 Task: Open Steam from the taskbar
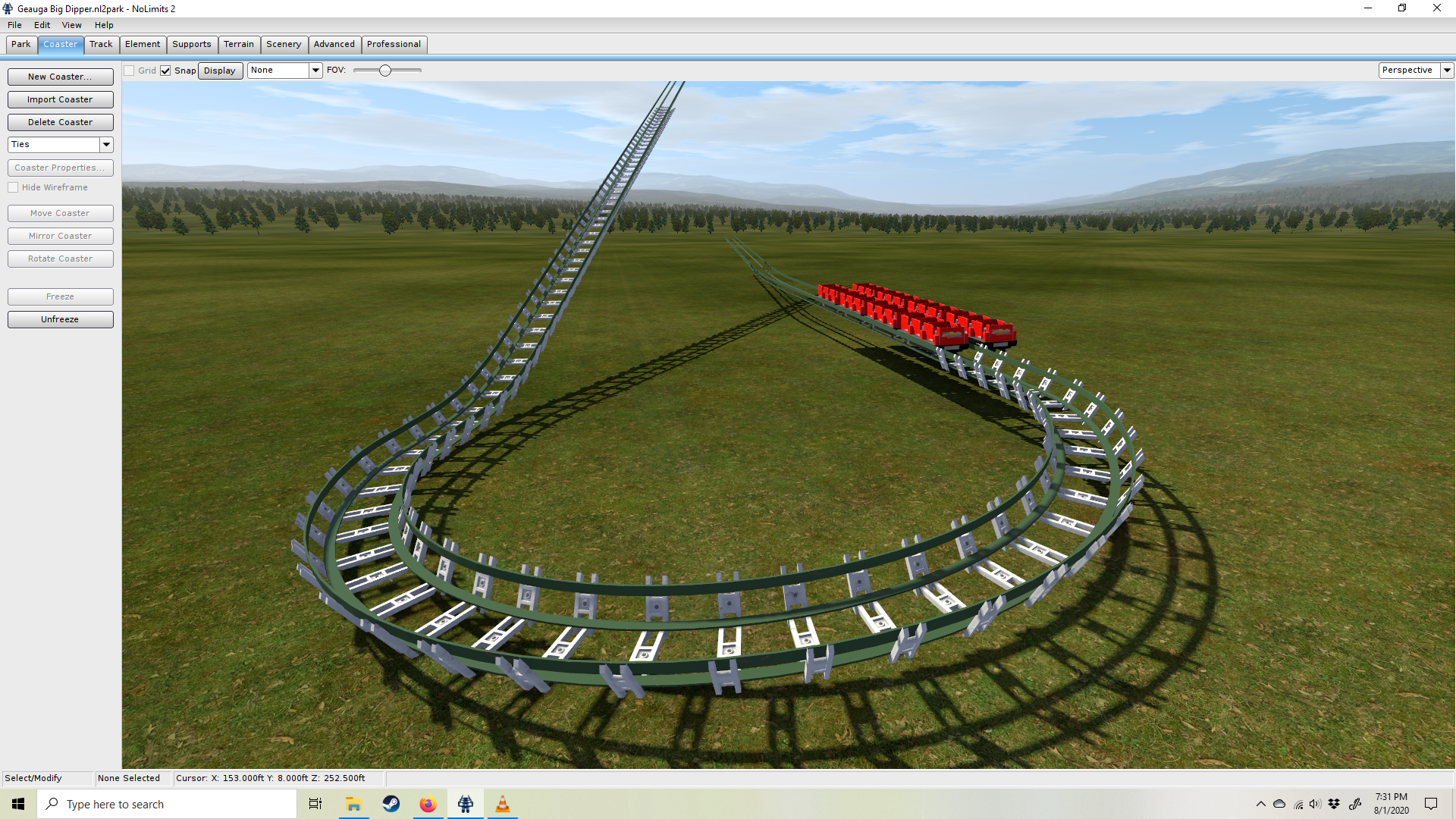391,804
